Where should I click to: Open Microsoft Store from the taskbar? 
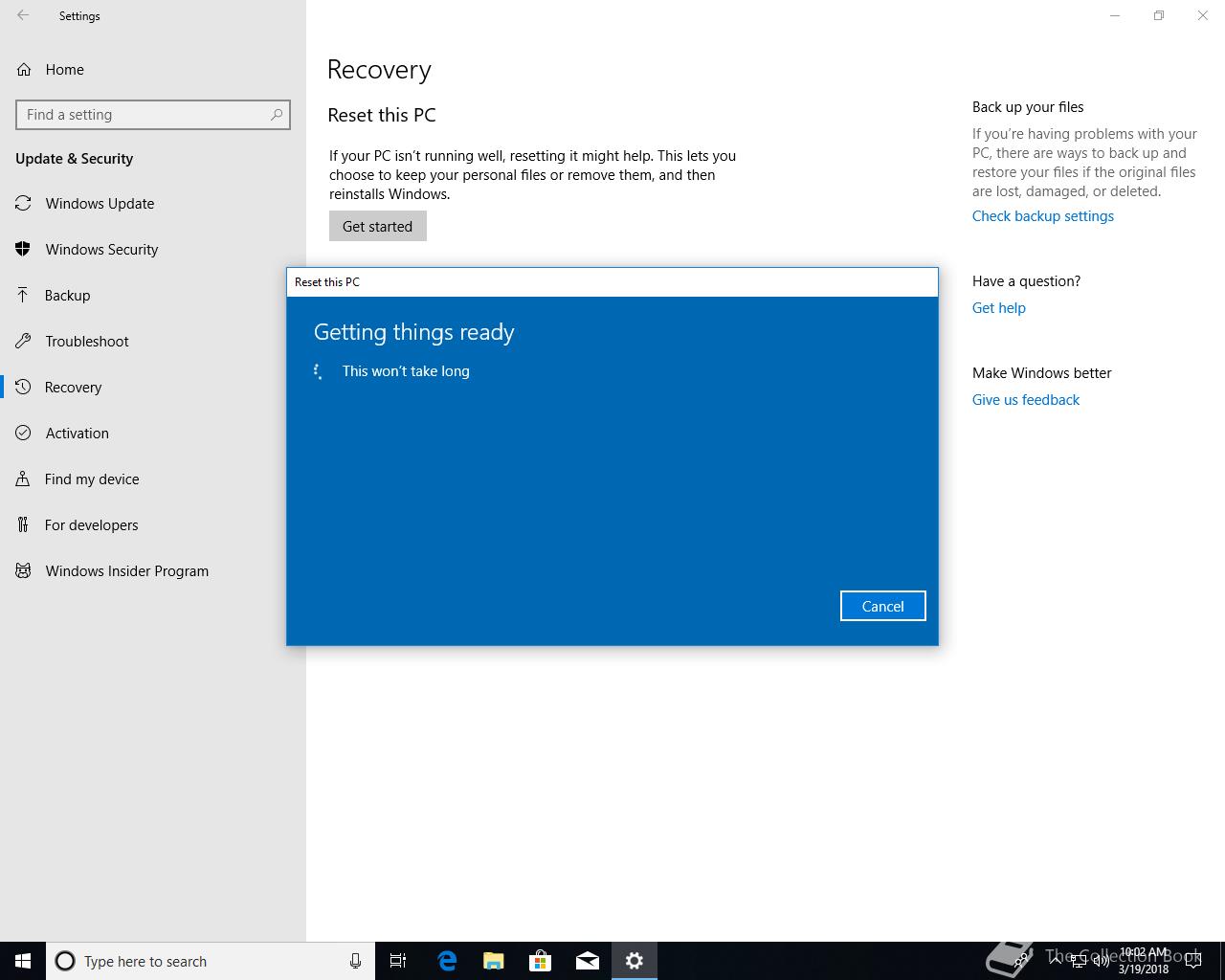pyautogui.click(x=541, y=961)
